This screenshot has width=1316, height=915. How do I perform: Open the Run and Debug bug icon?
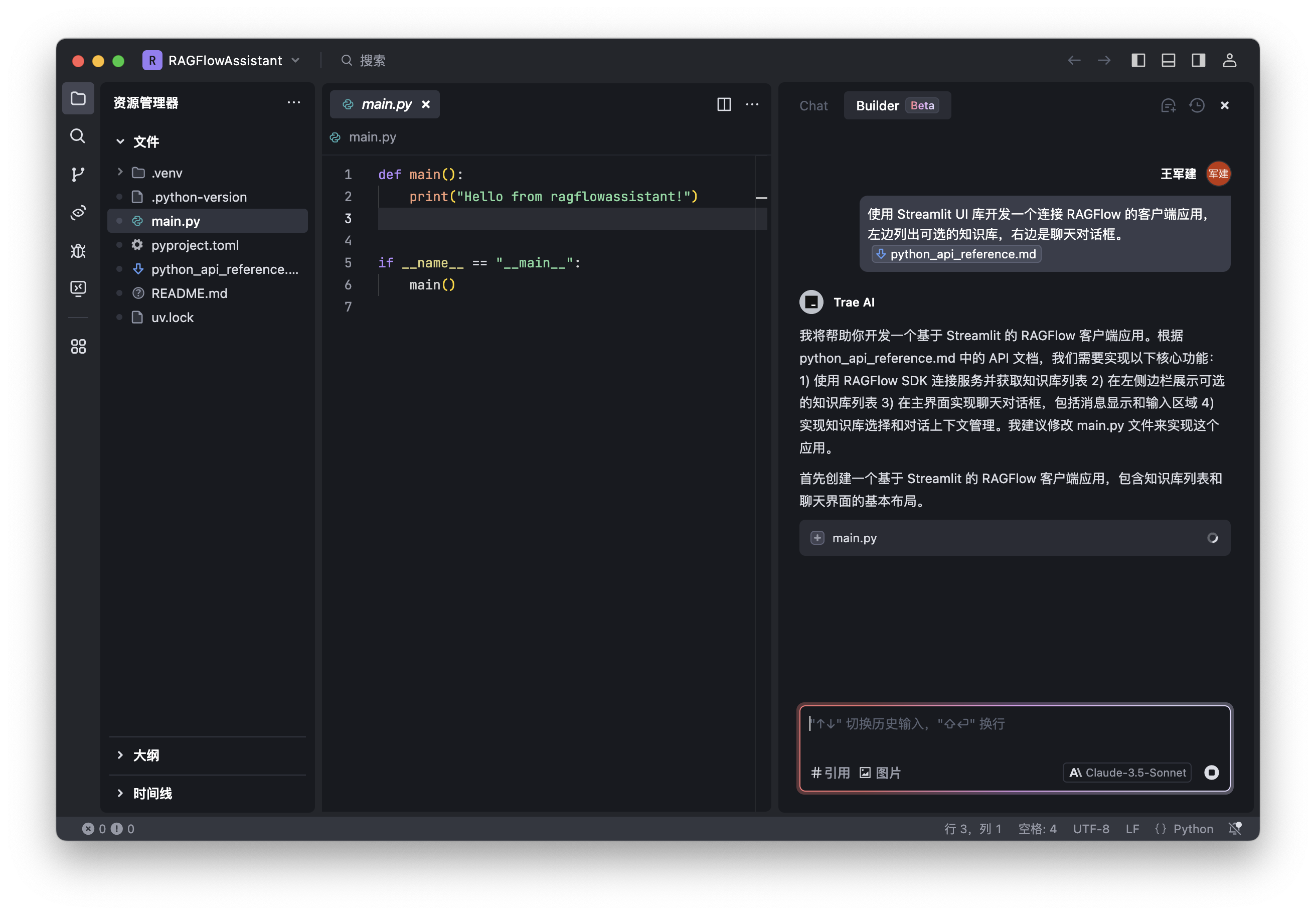(x=78, y=250)
